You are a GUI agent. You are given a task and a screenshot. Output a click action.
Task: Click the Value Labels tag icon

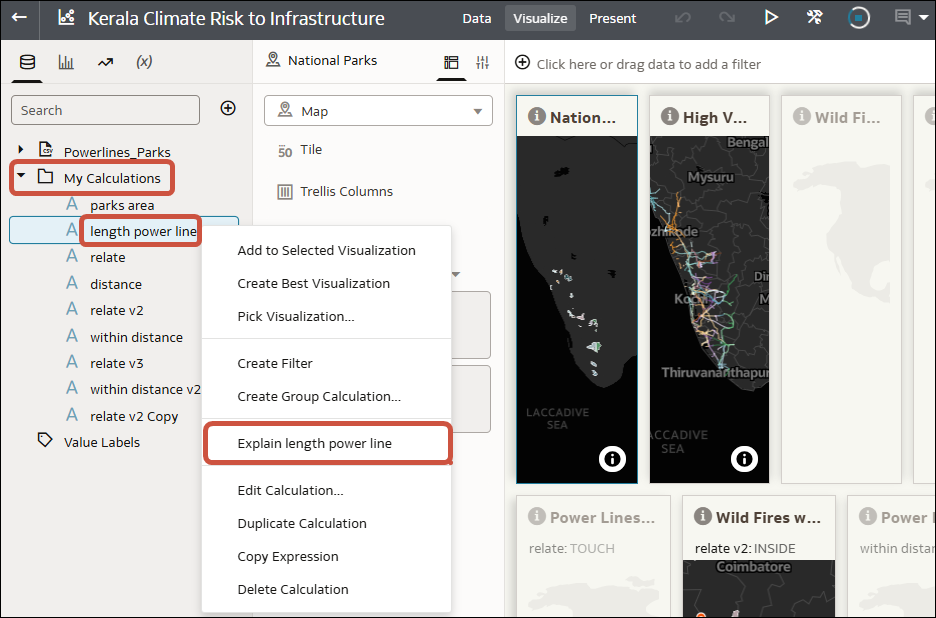point(45,441)
